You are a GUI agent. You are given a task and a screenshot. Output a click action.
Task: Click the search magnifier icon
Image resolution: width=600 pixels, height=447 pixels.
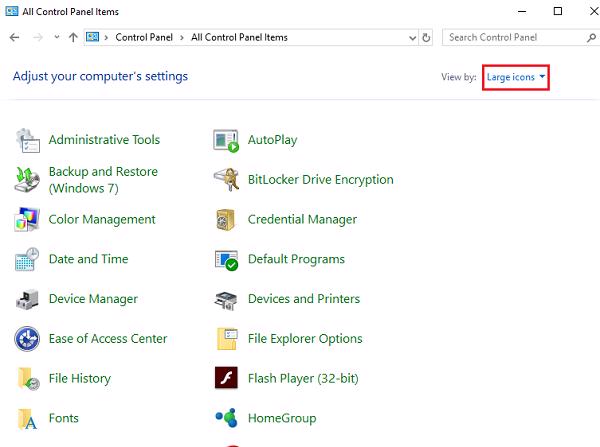point(591,38)
